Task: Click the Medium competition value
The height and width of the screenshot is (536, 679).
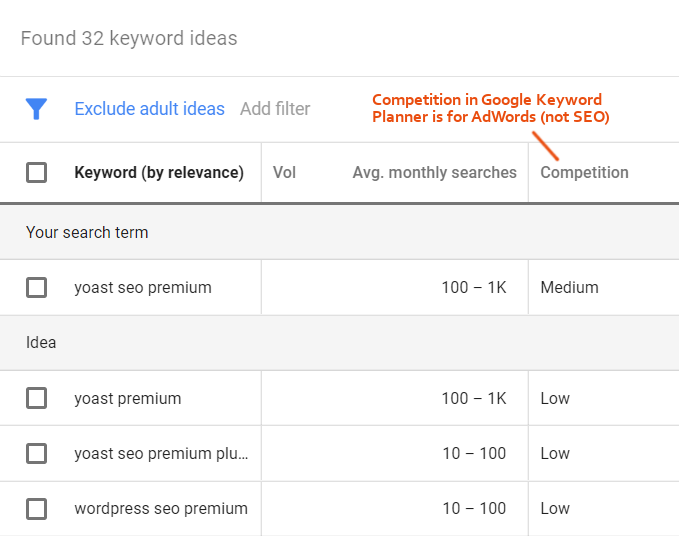Action: (x=569, y=288)
